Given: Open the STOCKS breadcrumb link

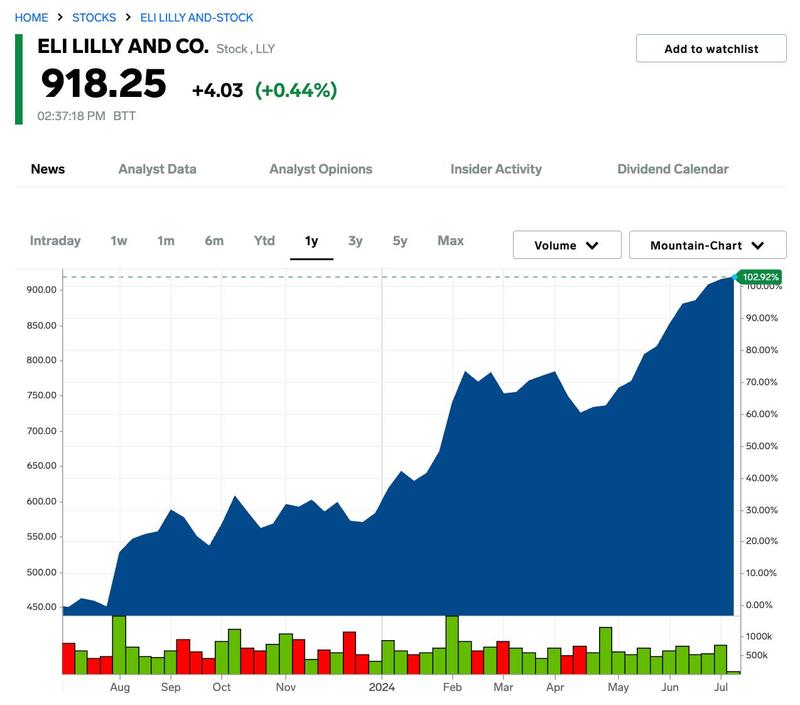Looking at the screenshot, I should 94,18.
